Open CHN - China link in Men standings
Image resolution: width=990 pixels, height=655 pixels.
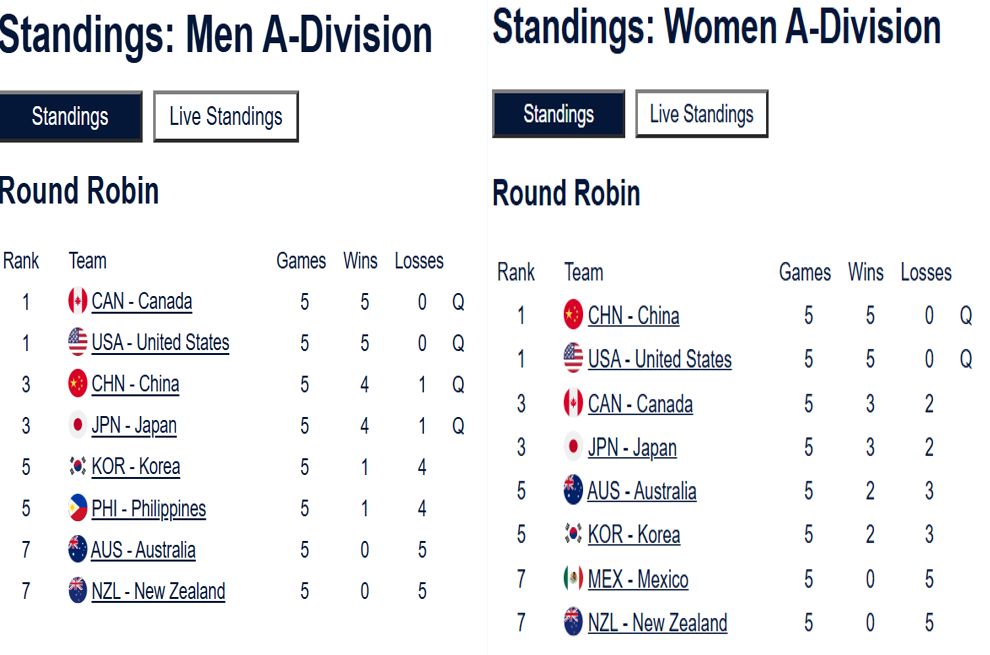coord(135,384)
